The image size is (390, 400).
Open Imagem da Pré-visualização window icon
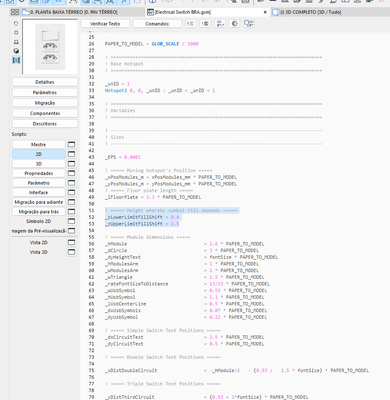coord(71,231)
